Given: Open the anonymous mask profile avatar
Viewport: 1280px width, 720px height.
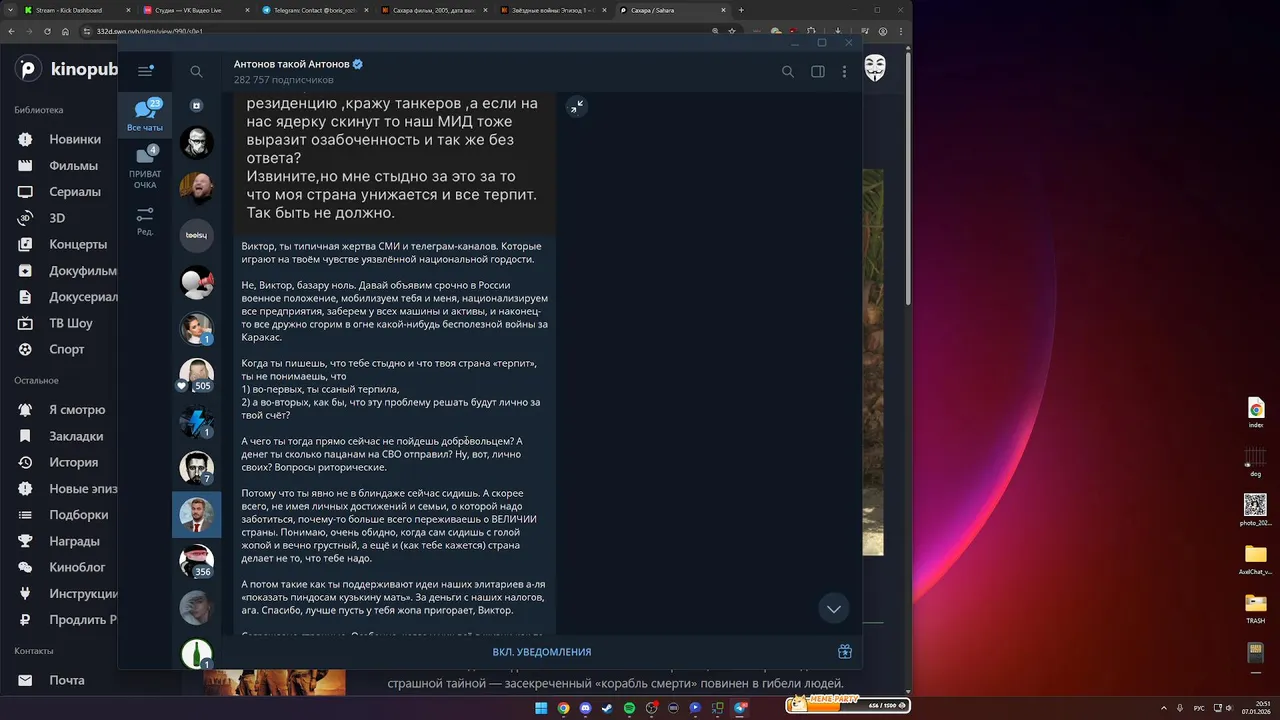Looking at the screenshot, I should point(875,68).
